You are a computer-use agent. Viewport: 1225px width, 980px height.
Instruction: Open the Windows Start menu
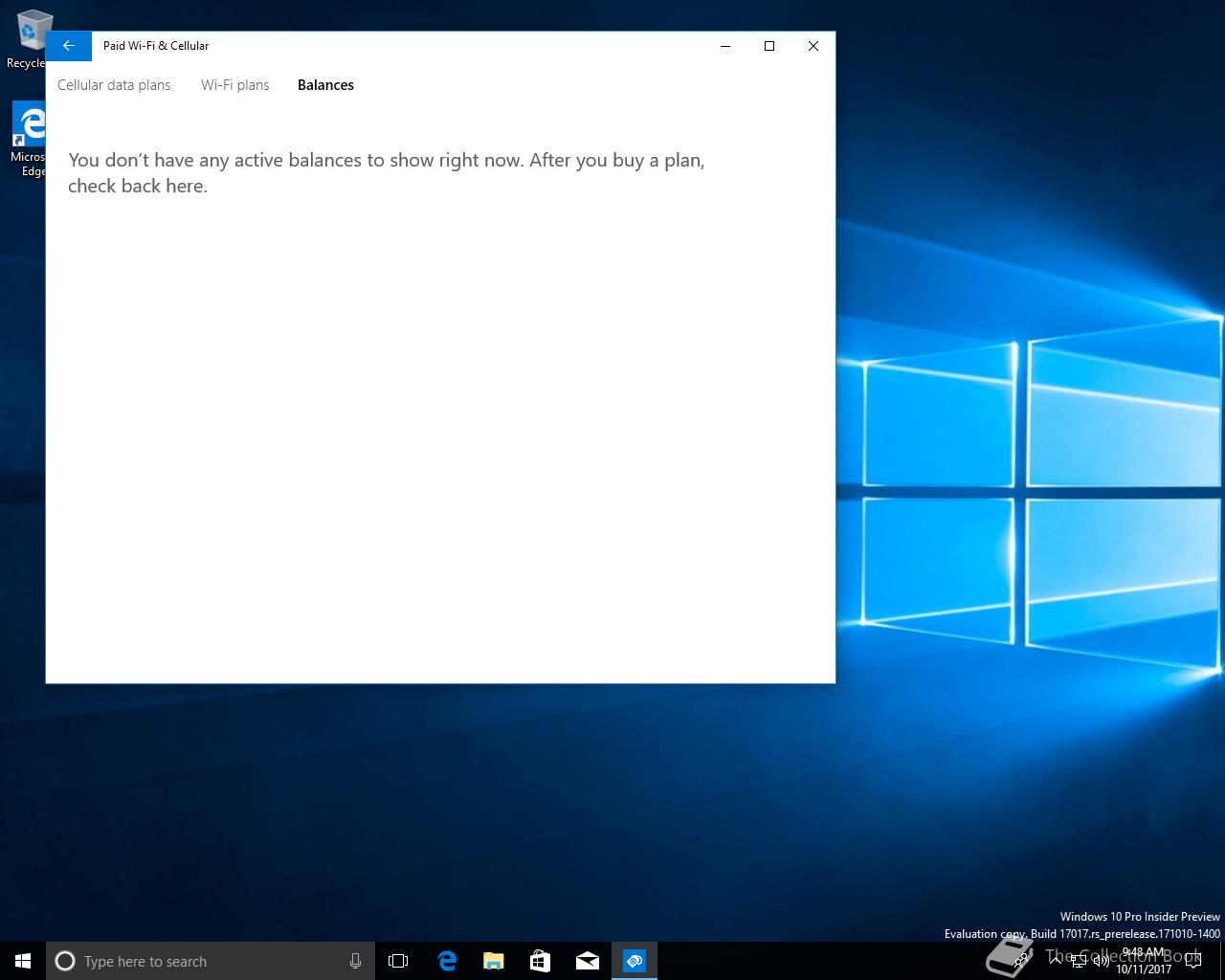23,961
